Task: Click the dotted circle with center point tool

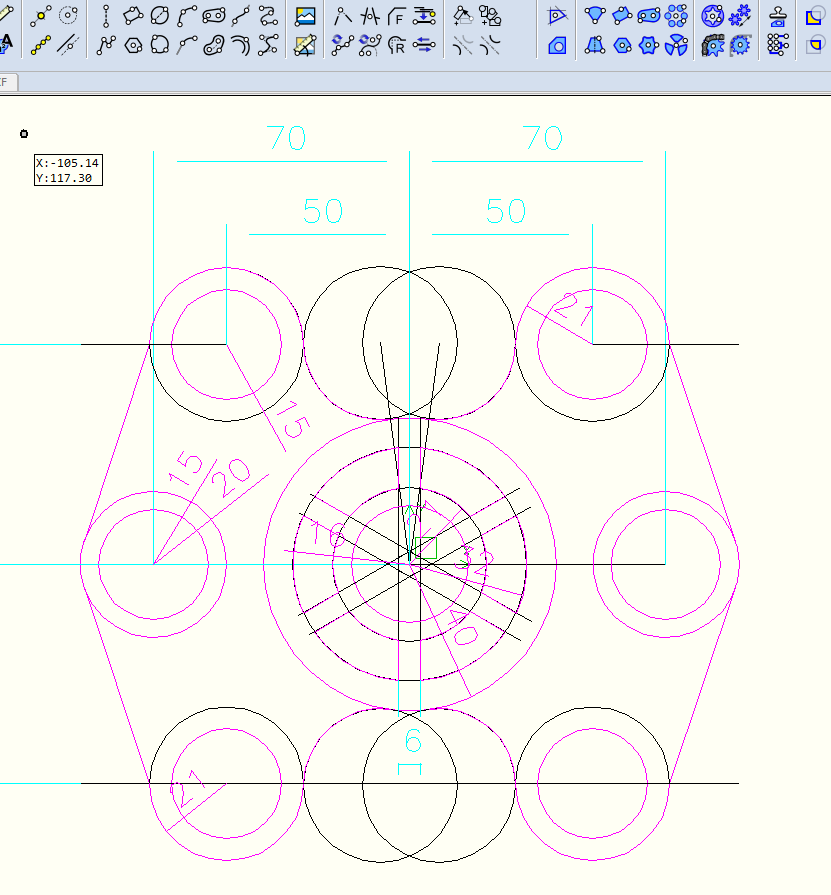Action: click(68, 16)
